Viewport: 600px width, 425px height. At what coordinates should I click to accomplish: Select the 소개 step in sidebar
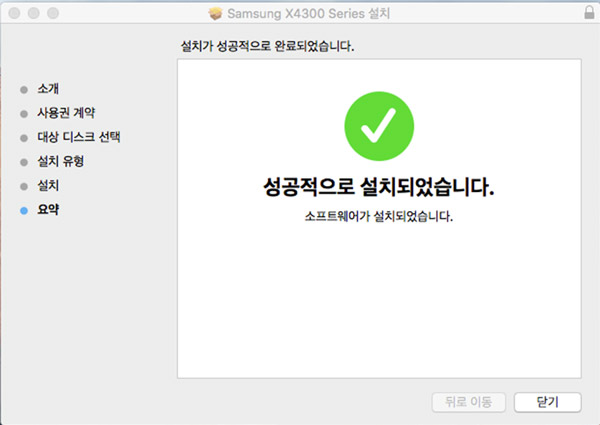(x=48, y=89)
